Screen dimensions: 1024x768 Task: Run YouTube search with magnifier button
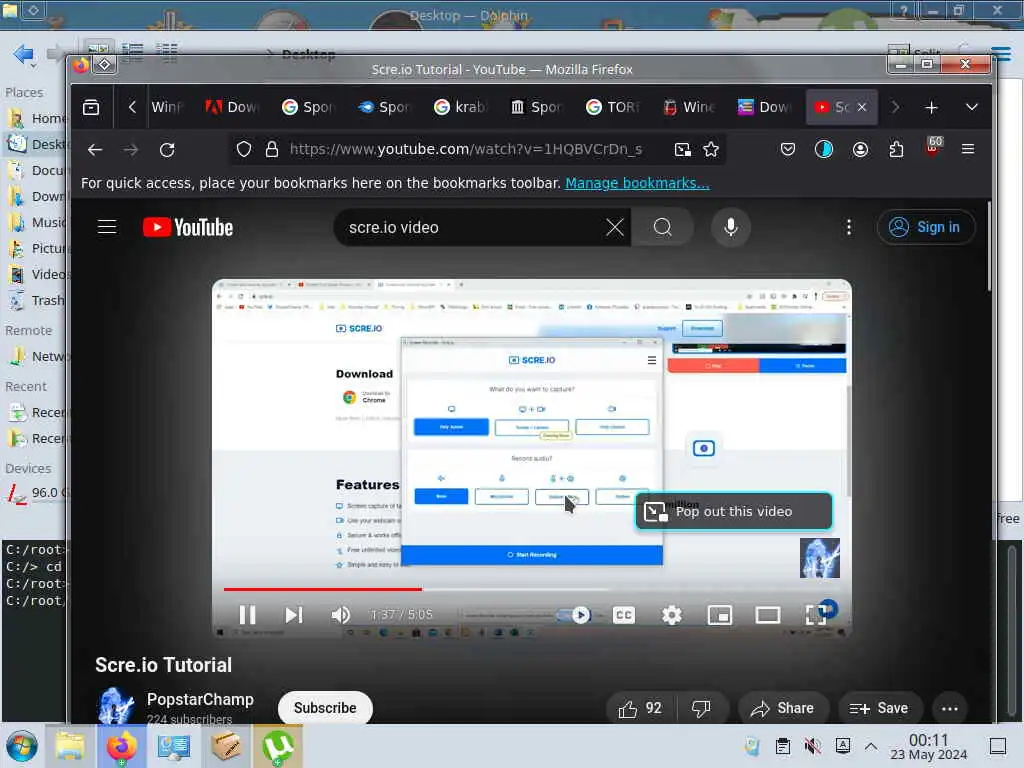(662, 227)
